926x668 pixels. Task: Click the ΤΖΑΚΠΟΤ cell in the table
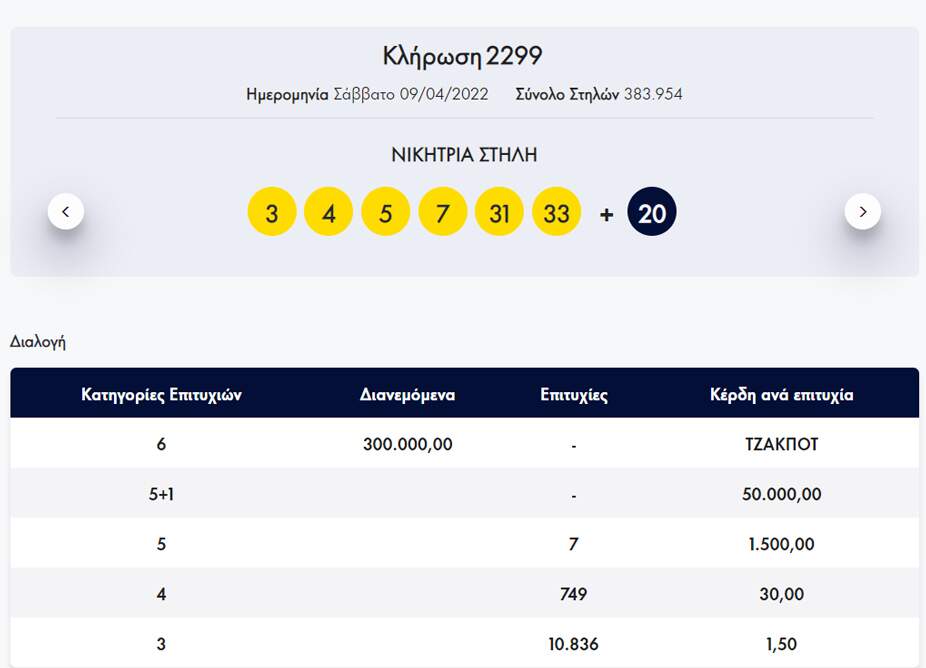click(781, 444)
